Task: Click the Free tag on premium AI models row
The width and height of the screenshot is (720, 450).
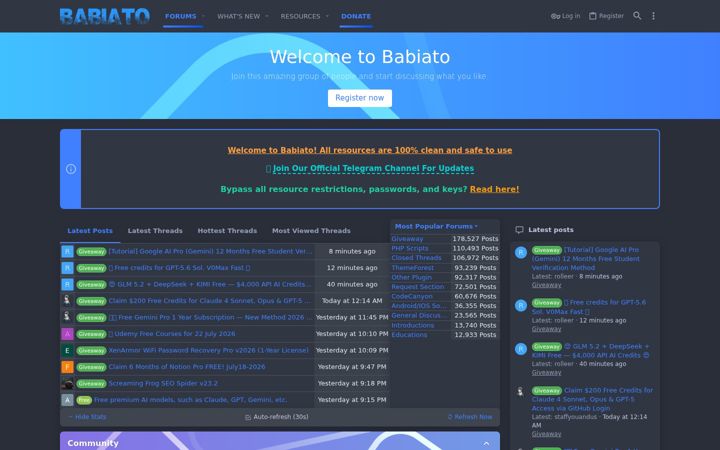Action: (x=84, y=400)
